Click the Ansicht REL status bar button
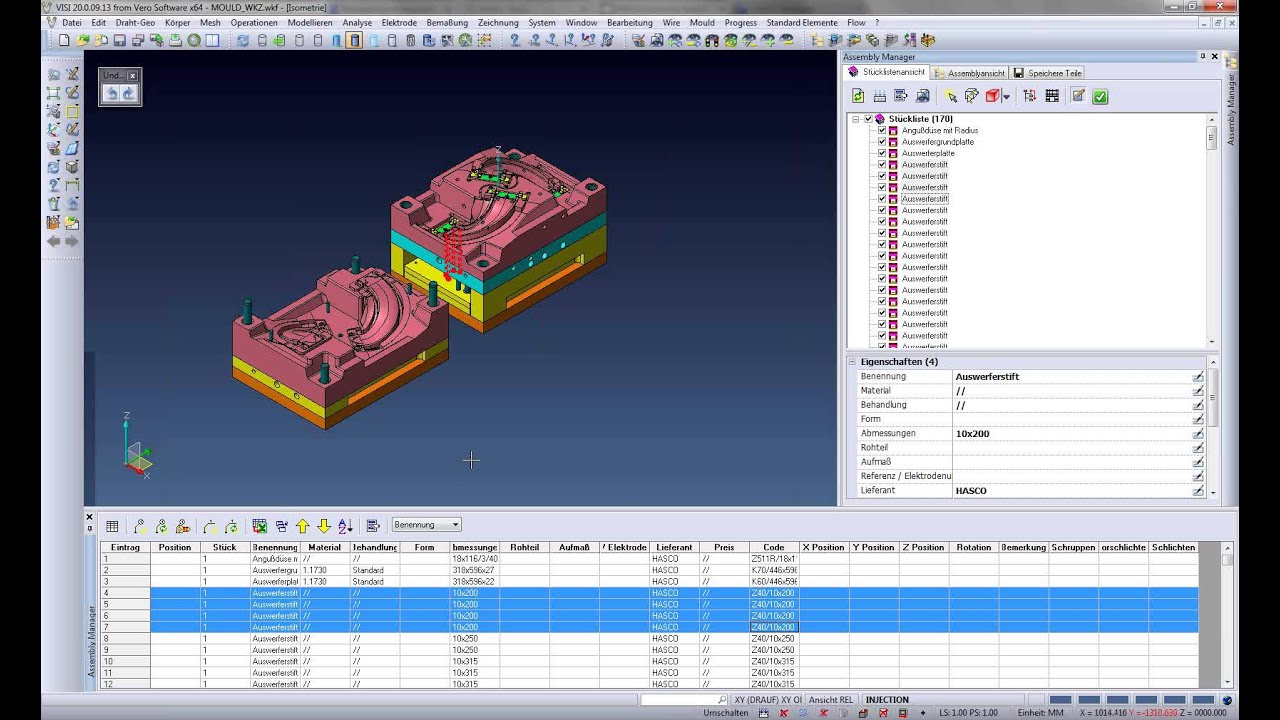 coord(831,700)
